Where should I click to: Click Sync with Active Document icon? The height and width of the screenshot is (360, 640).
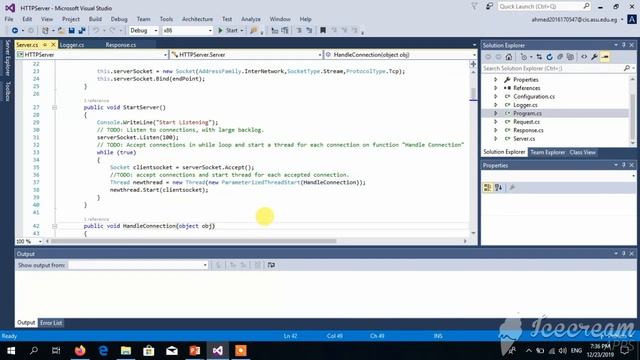pos(539,57)
